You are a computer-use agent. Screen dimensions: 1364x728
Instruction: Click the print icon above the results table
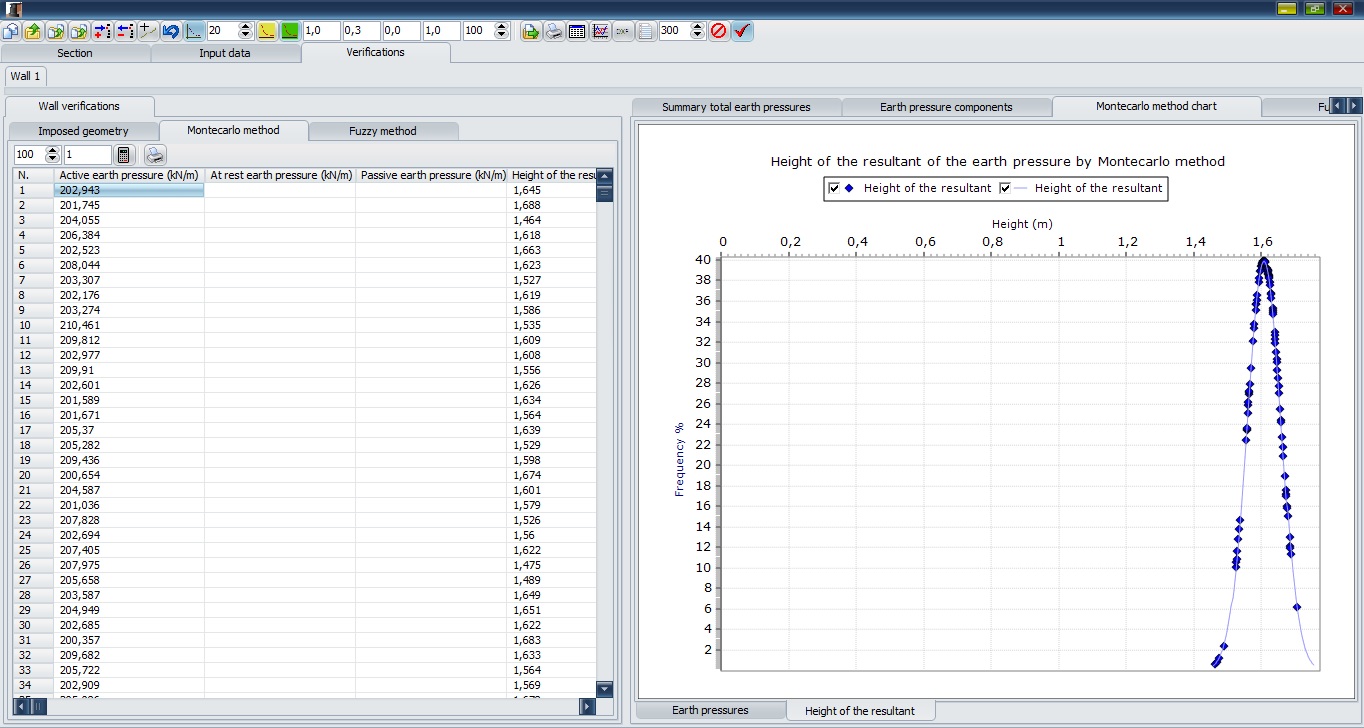pyautogui.click(x=155, y=155)
